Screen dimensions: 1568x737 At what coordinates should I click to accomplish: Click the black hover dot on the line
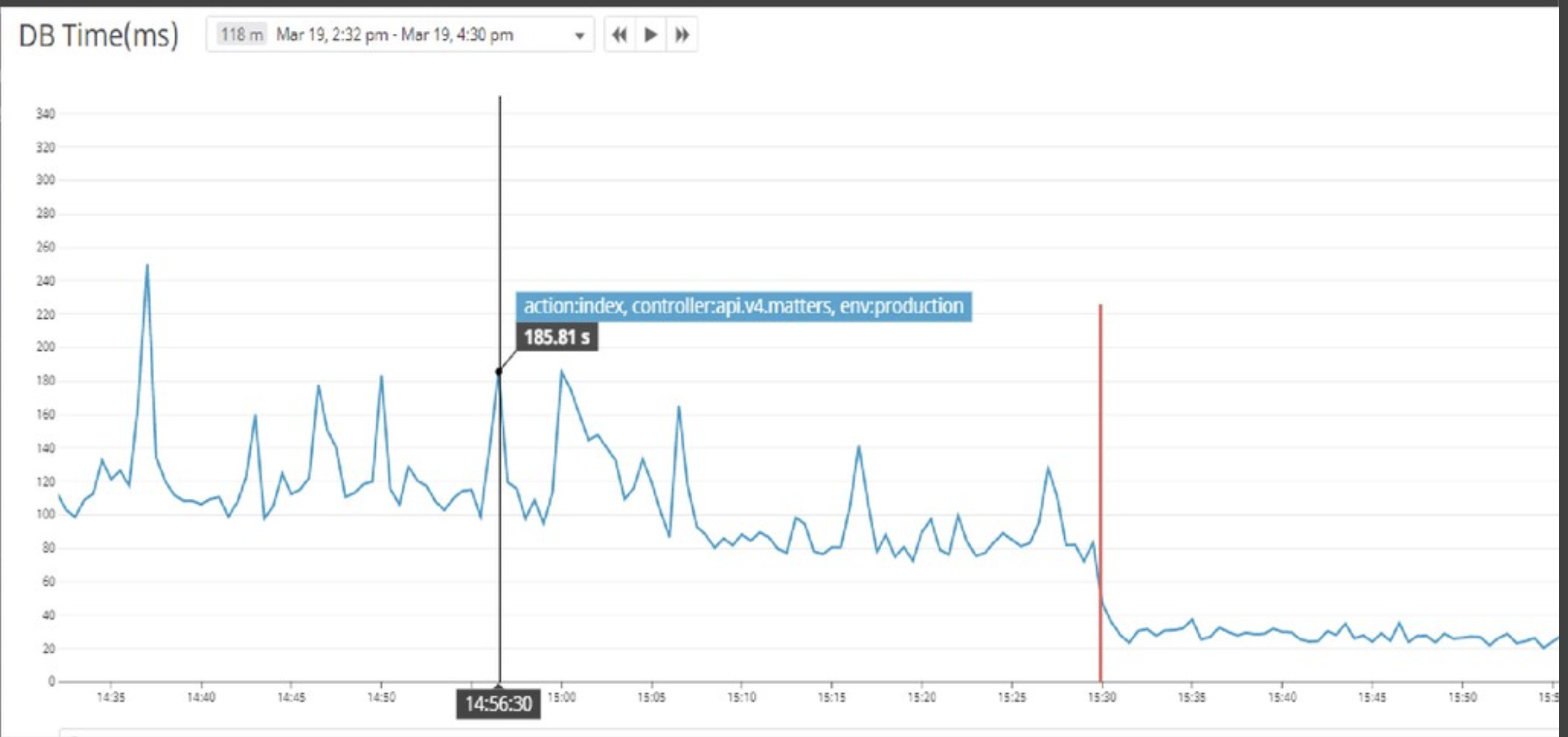(x=498, y=371)
